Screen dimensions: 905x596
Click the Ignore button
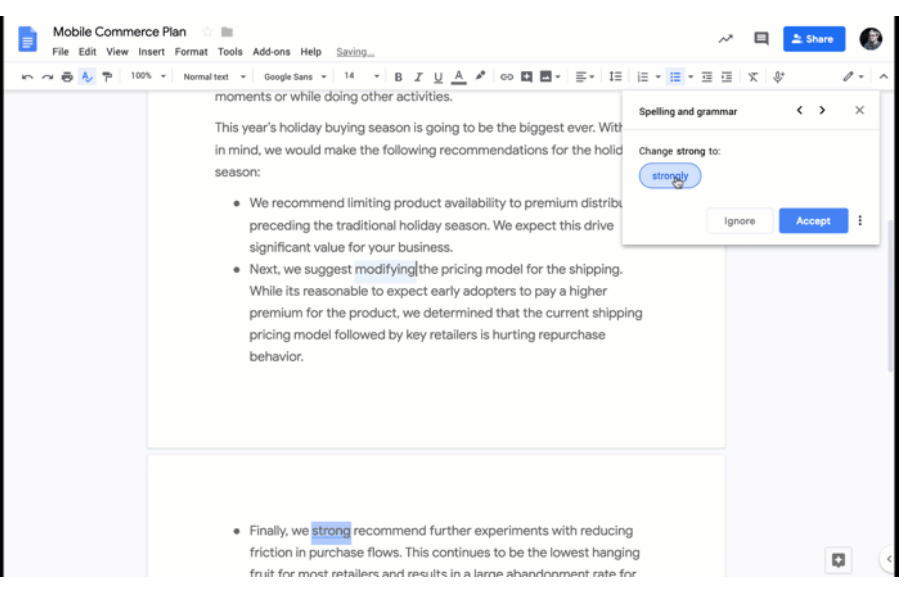tap(739, 221)
